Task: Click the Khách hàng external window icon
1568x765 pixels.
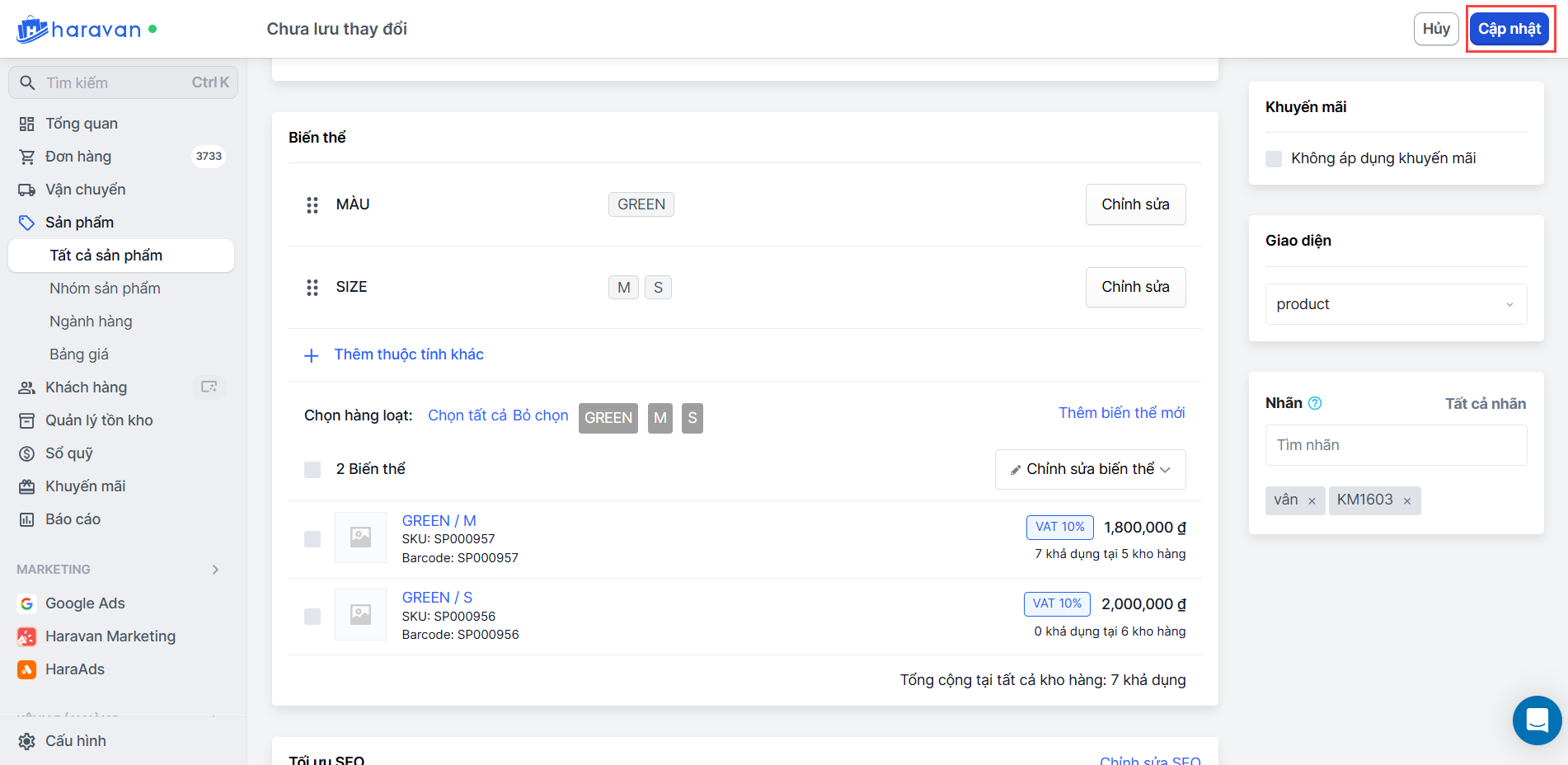Action: tap(209, 387)
